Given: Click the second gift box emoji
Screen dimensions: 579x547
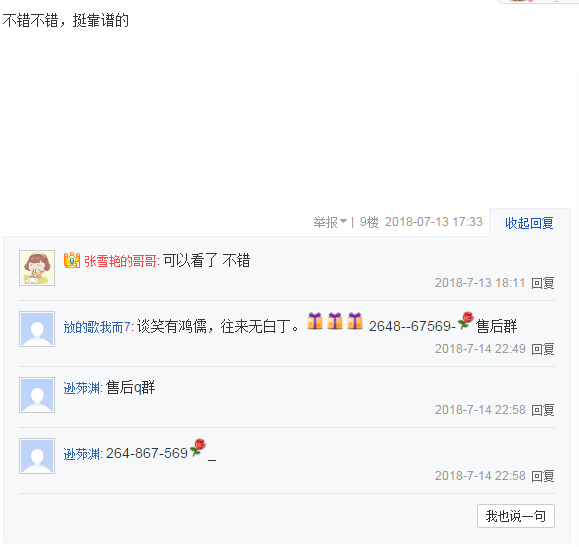Looking at the screenshot, I should pos(335,321).
